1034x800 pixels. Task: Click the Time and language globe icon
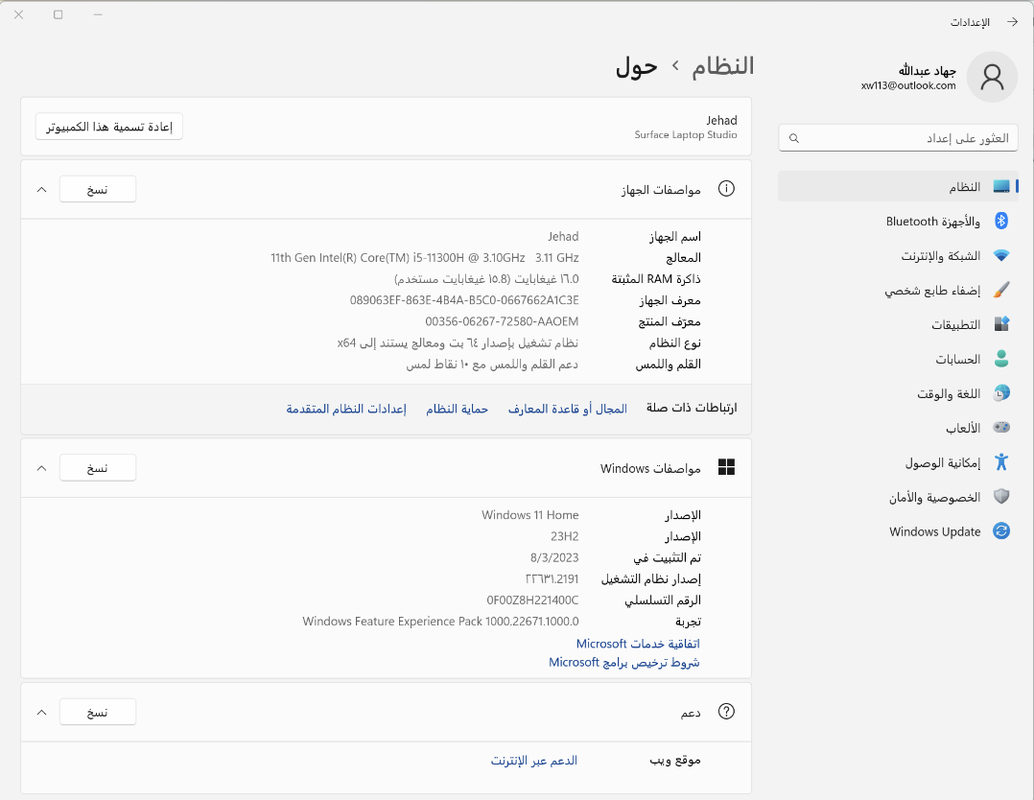click(1001, 393)
